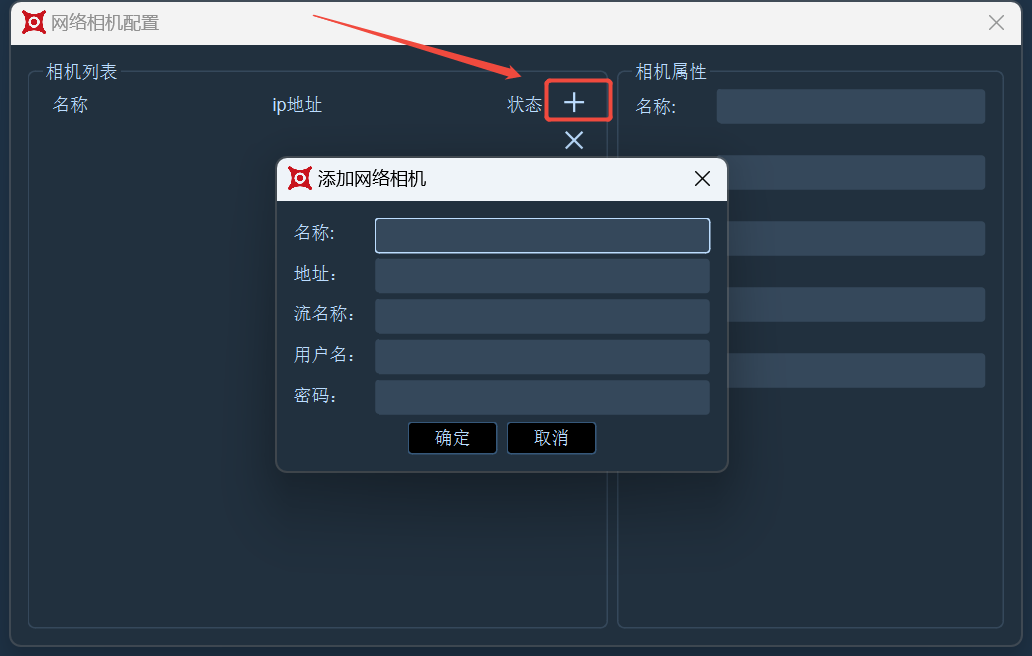The image size is (1032, 656).
Task: Select the 流名称 input field
Action: pos(542,316)
